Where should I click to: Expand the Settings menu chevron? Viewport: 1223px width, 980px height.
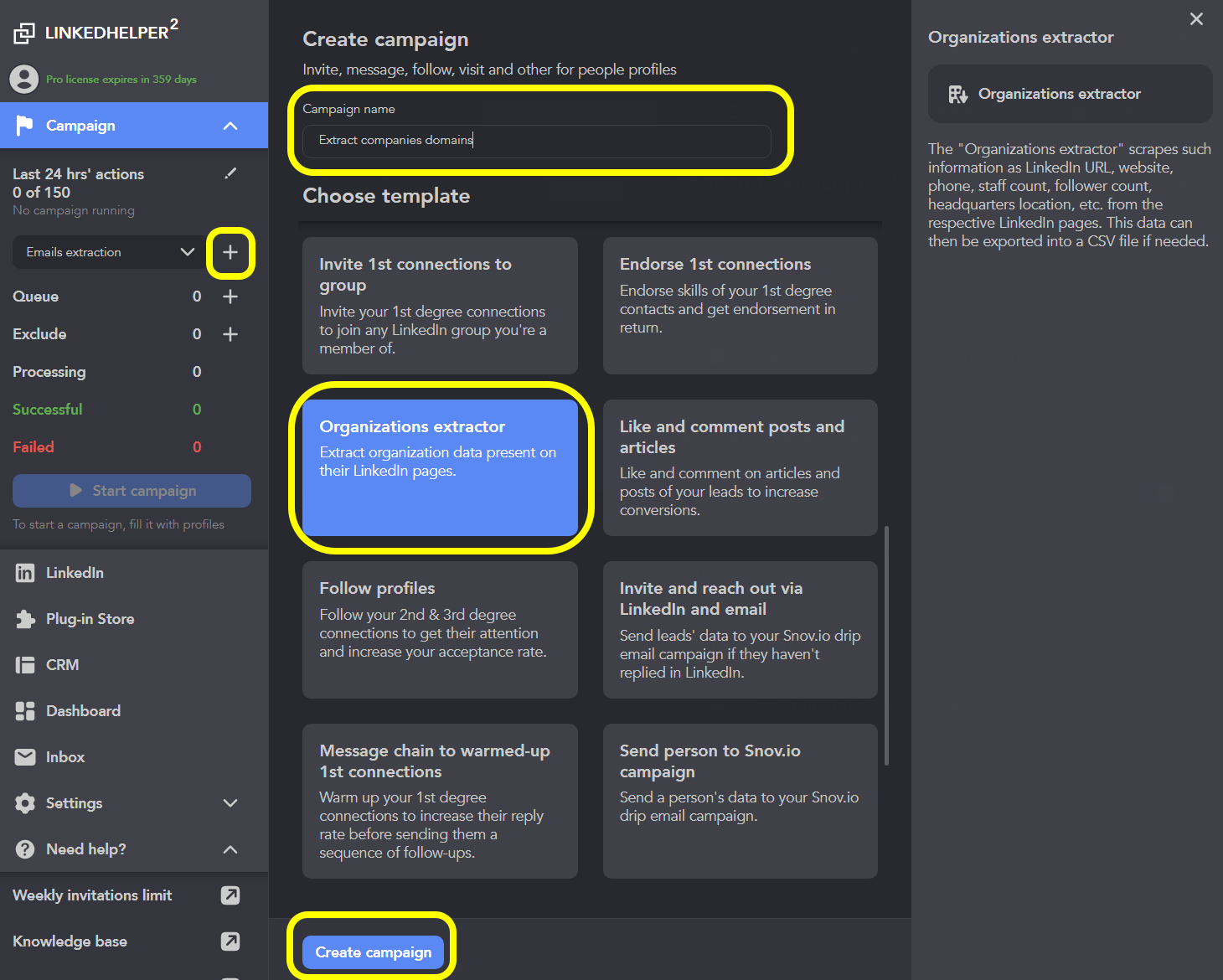click(230, 803)
